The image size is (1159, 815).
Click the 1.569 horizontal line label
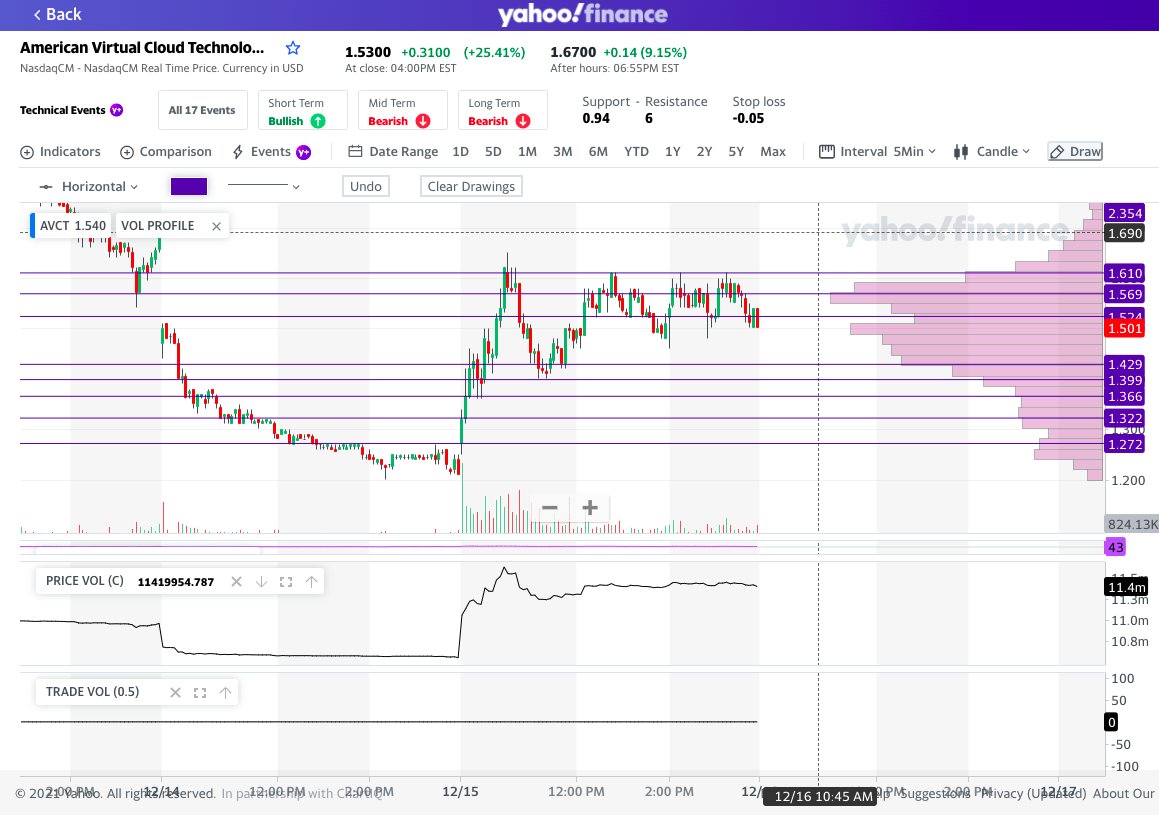[1124, 294]
